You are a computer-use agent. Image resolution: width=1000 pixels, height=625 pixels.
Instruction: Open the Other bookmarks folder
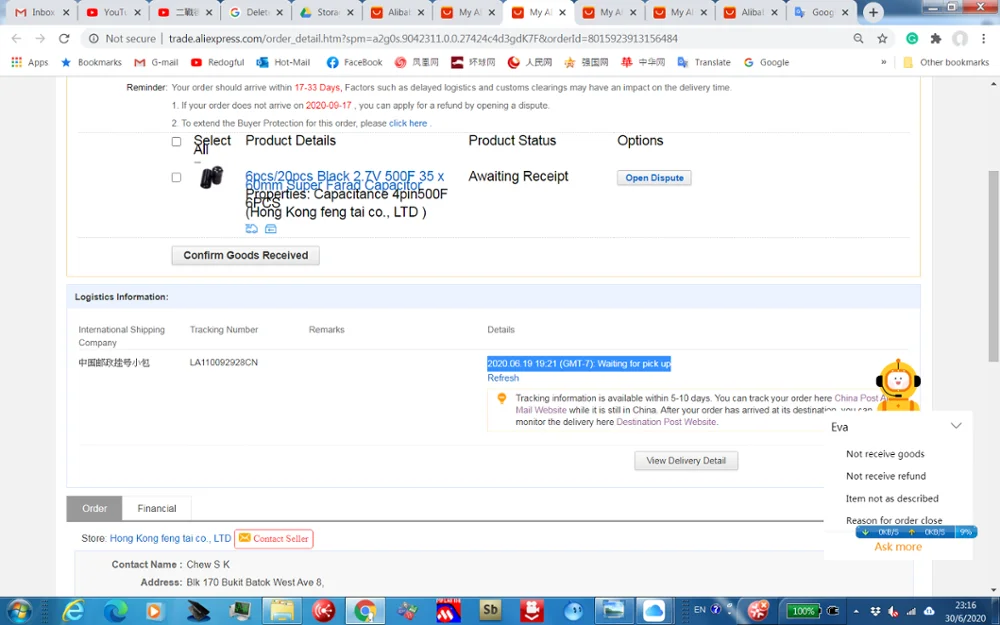[x=946, y=62]
